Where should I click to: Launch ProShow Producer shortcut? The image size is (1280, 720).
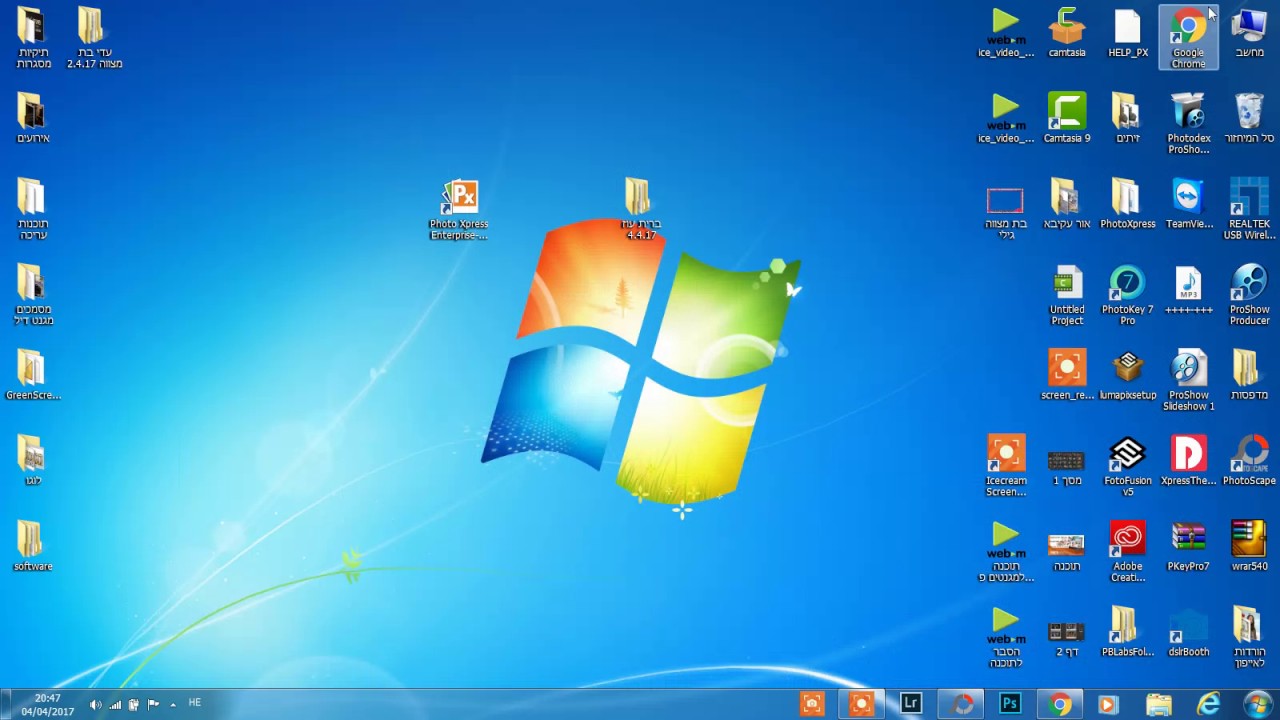coord(1250,295)
